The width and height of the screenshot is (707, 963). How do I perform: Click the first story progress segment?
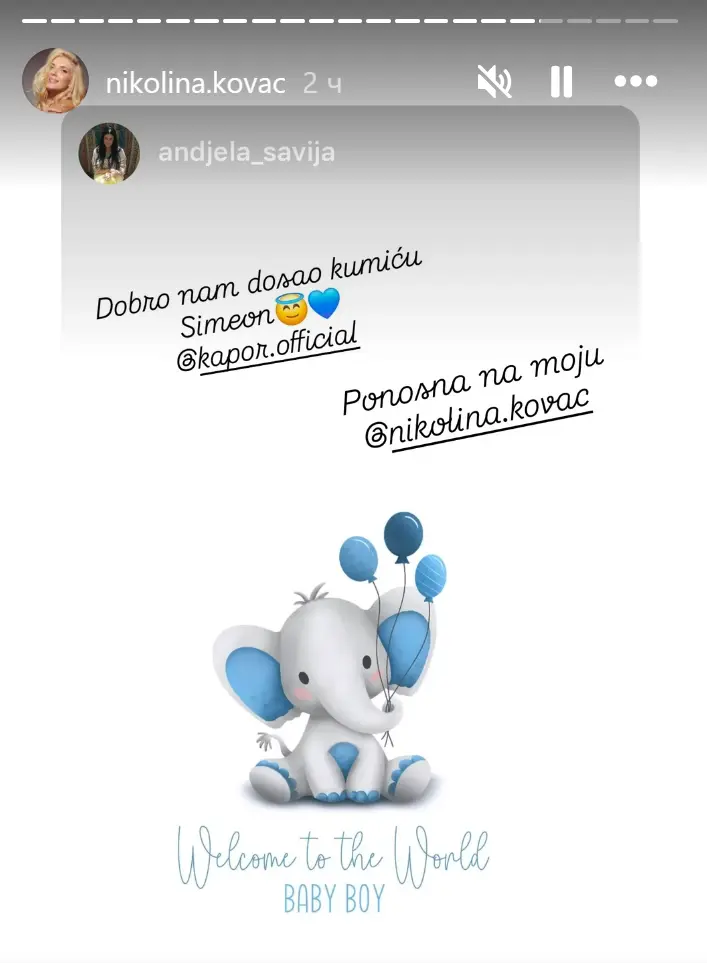coord(35,21)
